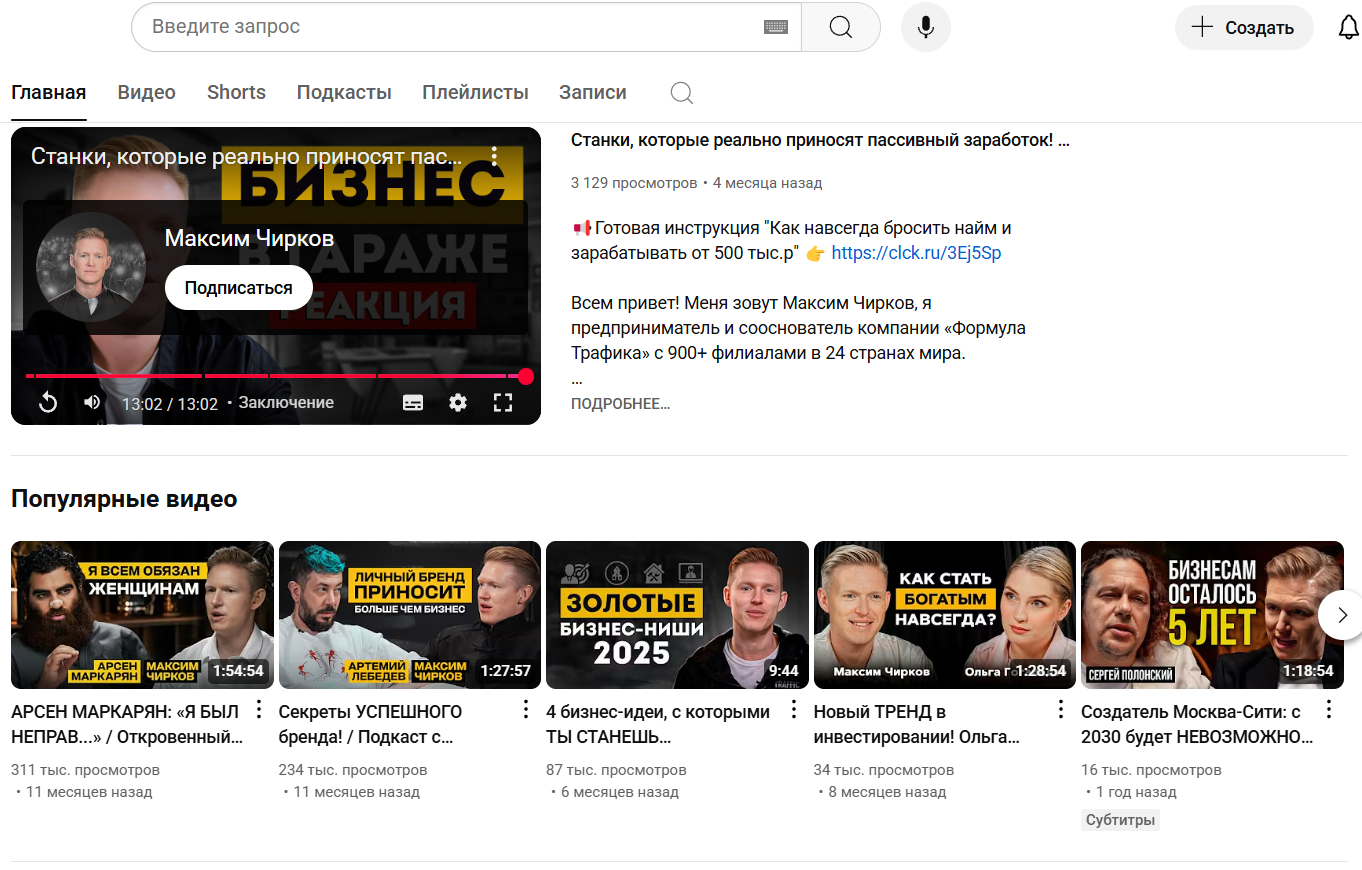Open the Популярные видео section heading
Screen dimensions: 1362x870
click(x=124, y=499)
